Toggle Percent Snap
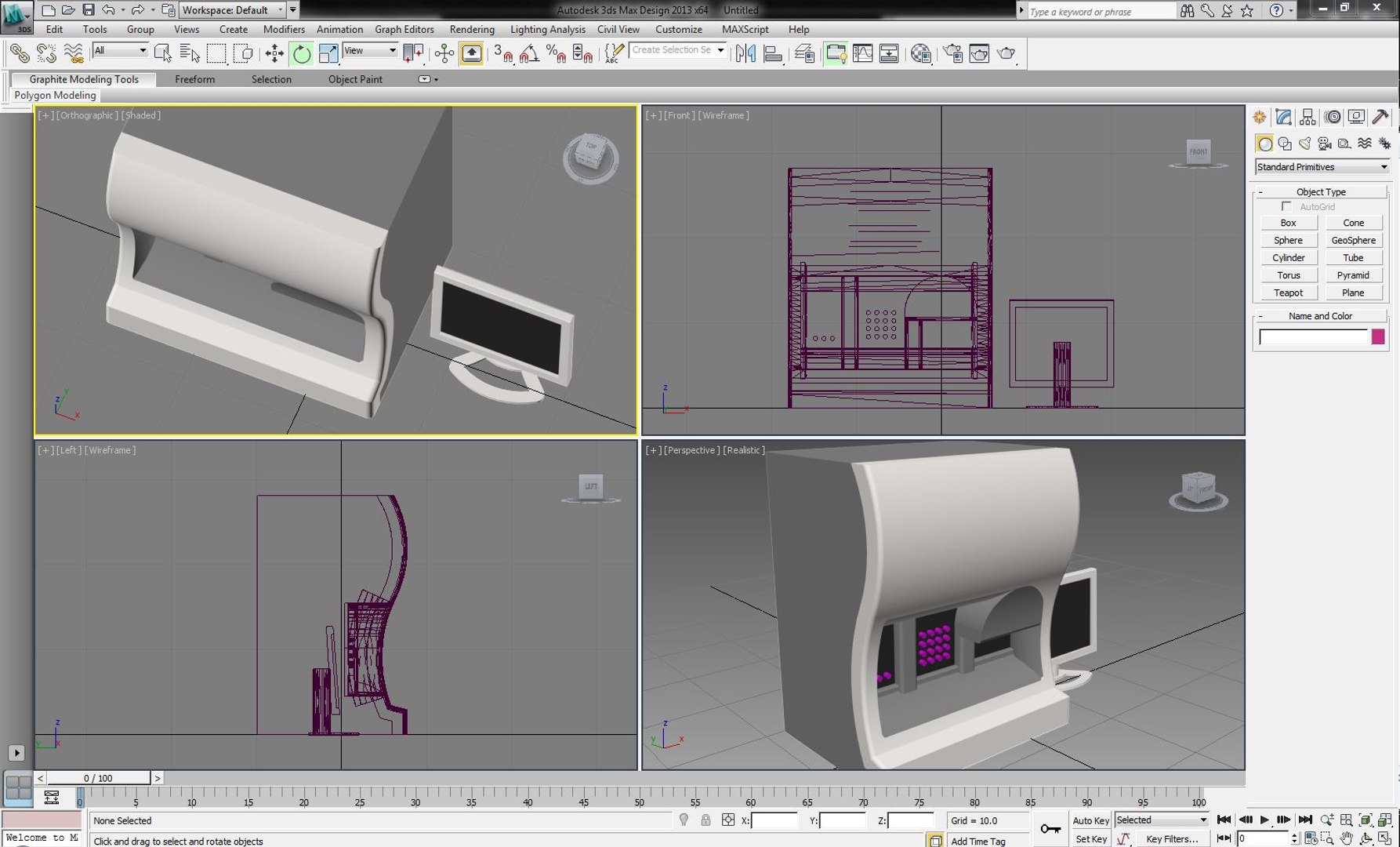 (x=556, y=53)
